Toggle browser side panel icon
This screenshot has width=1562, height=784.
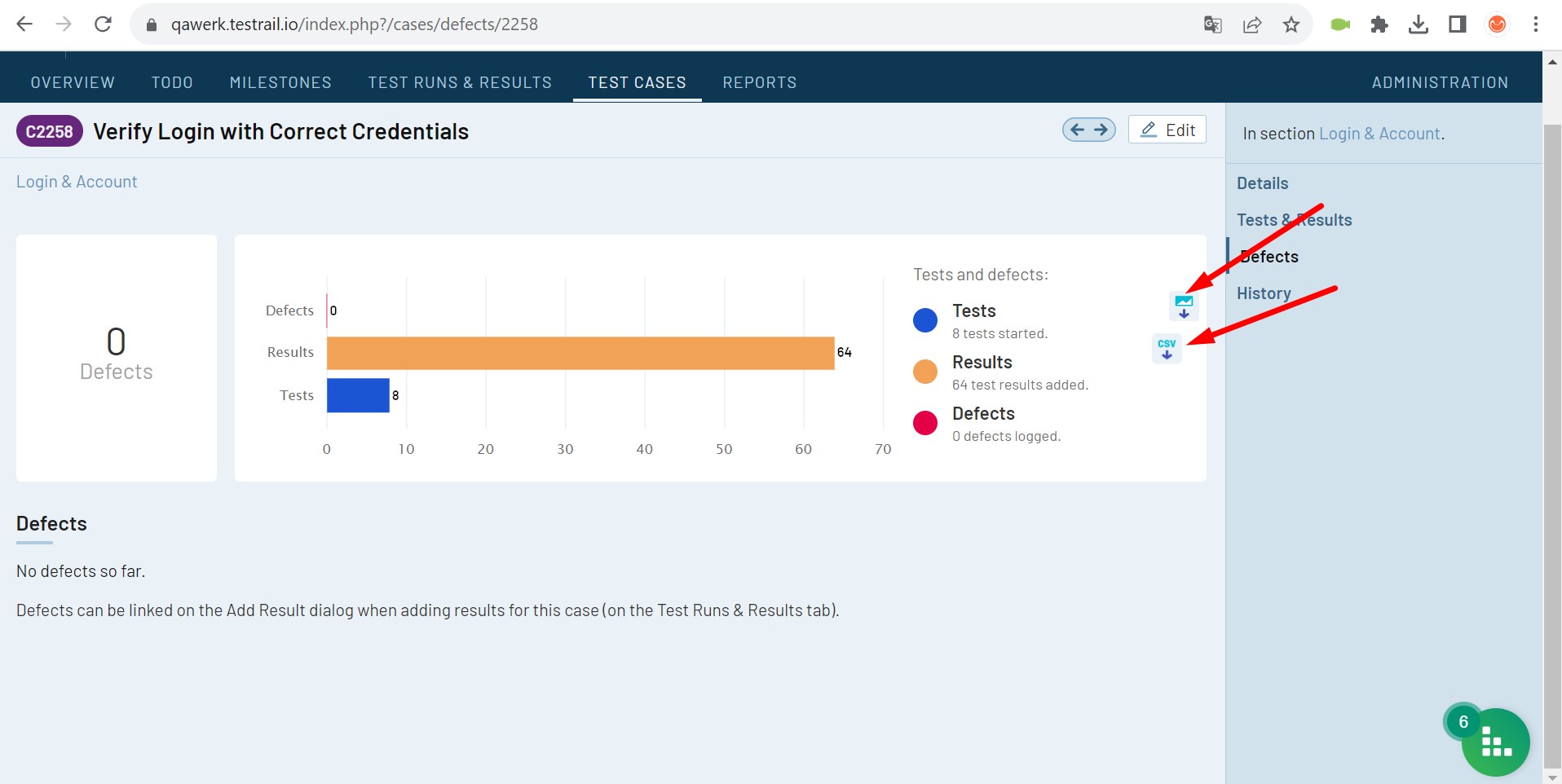(1457, 24)
